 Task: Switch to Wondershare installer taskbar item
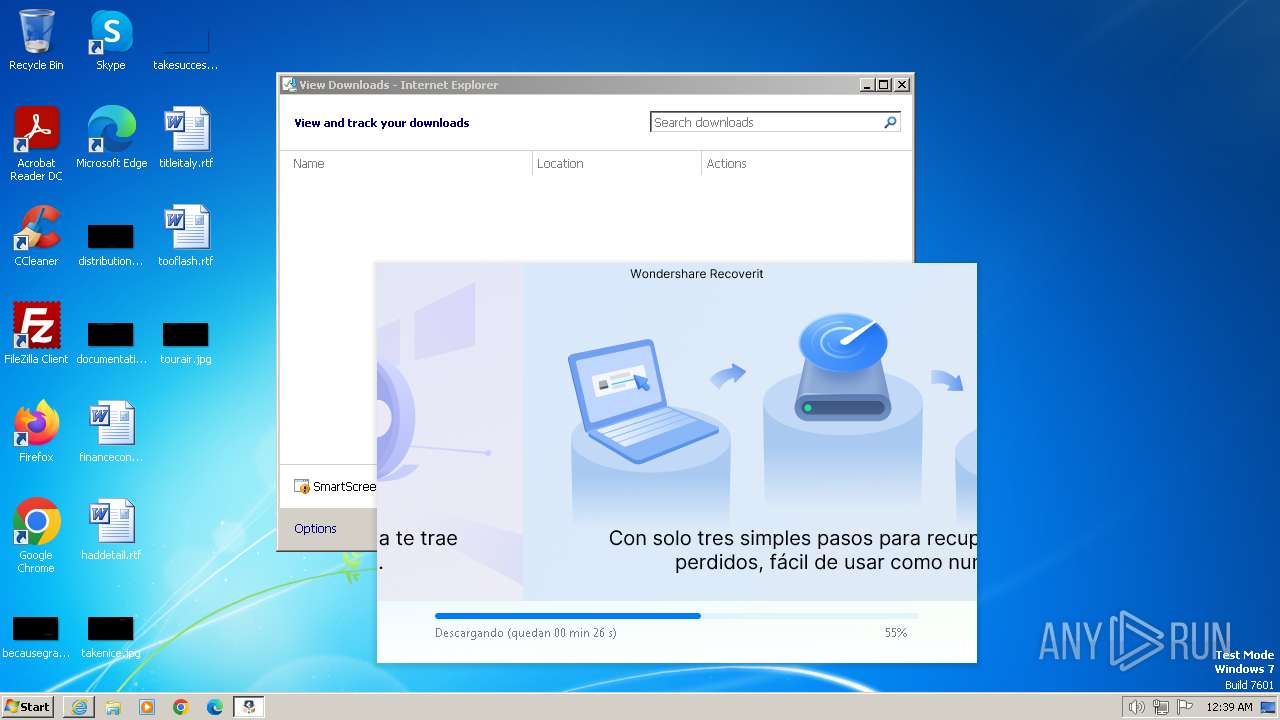[249, 707]
